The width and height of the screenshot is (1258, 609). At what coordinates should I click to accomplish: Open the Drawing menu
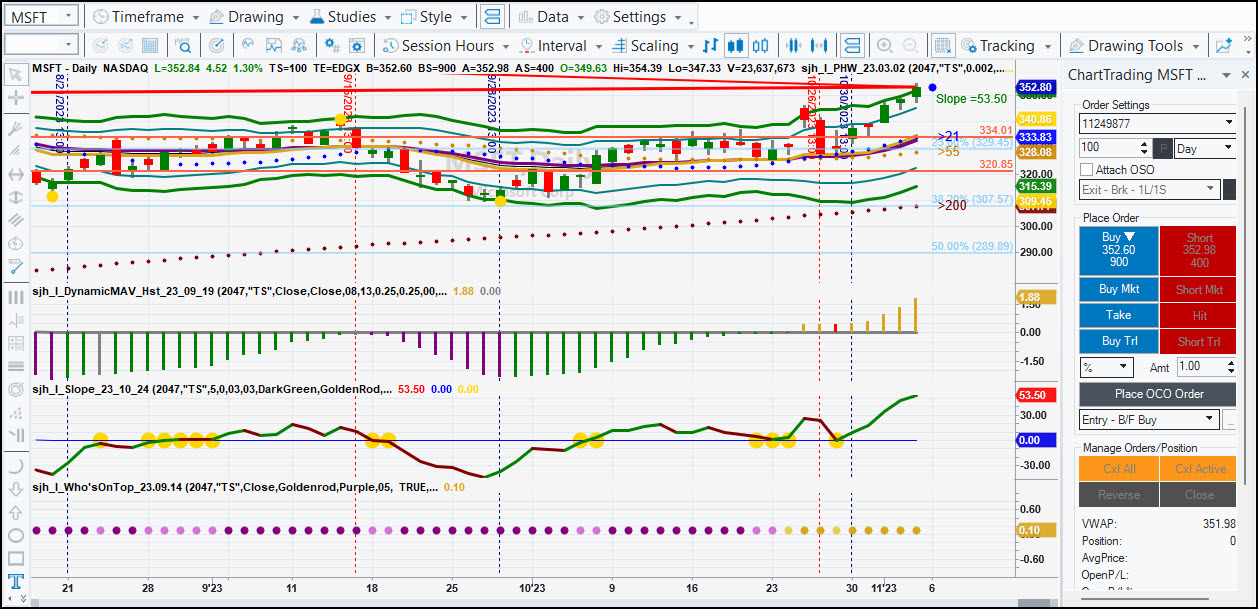[254, 17]
